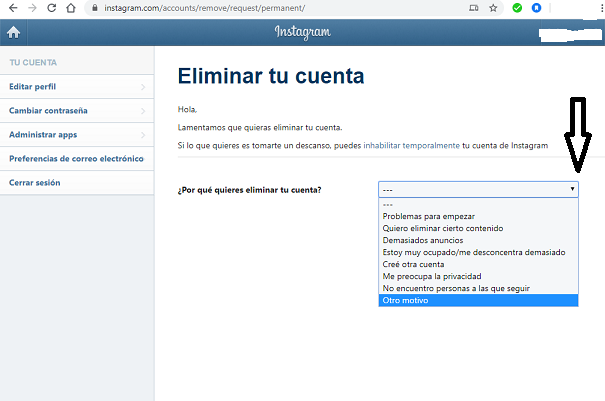This screenshot has height=401, width=605.
Task: Open Editar perfil in the sidebar
Action: coord(77,87)
